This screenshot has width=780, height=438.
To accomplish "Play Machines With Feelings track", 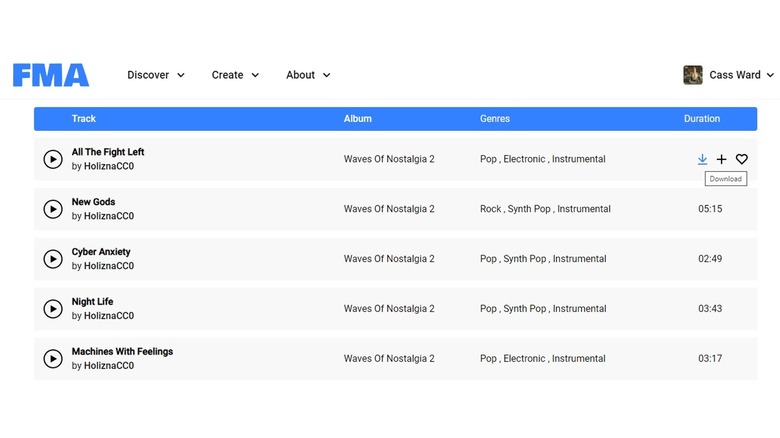I will coord(53,359).
